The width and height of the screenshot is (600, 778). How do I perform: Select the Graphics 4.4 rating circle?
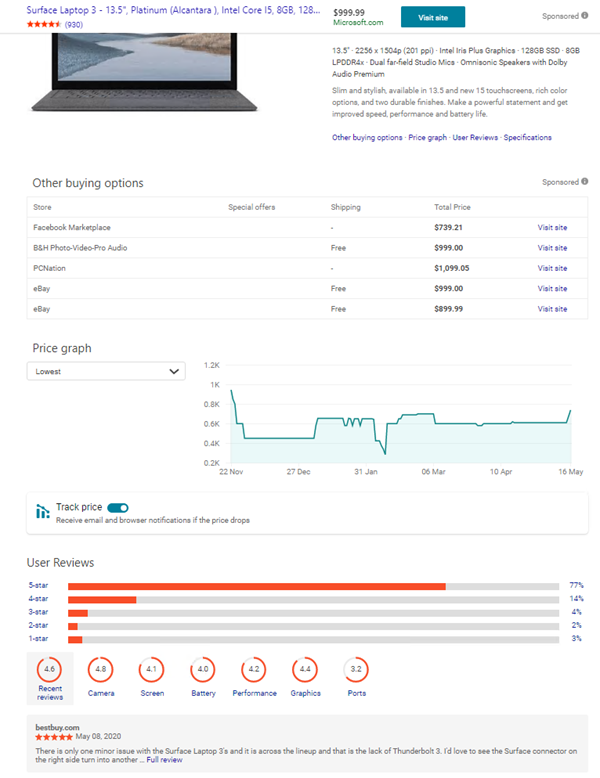coord(305,669)
